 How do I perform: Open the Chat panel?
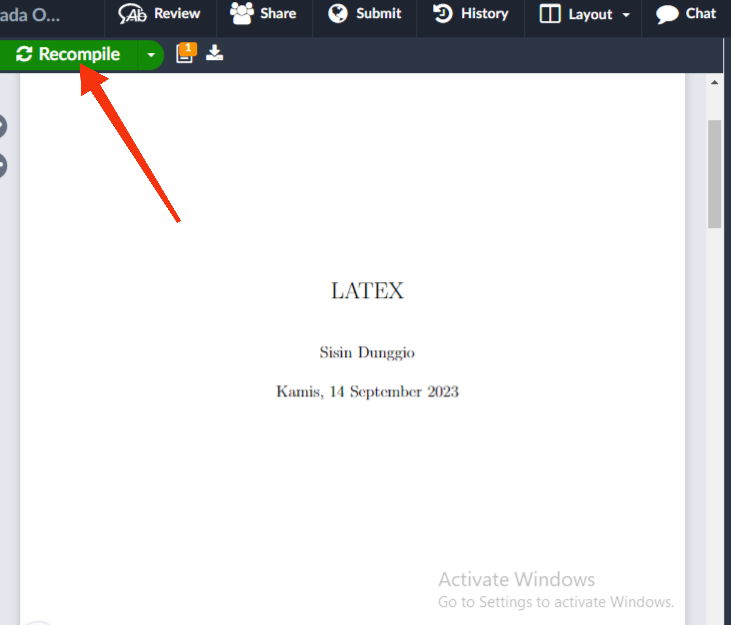(x=686, y=14)
